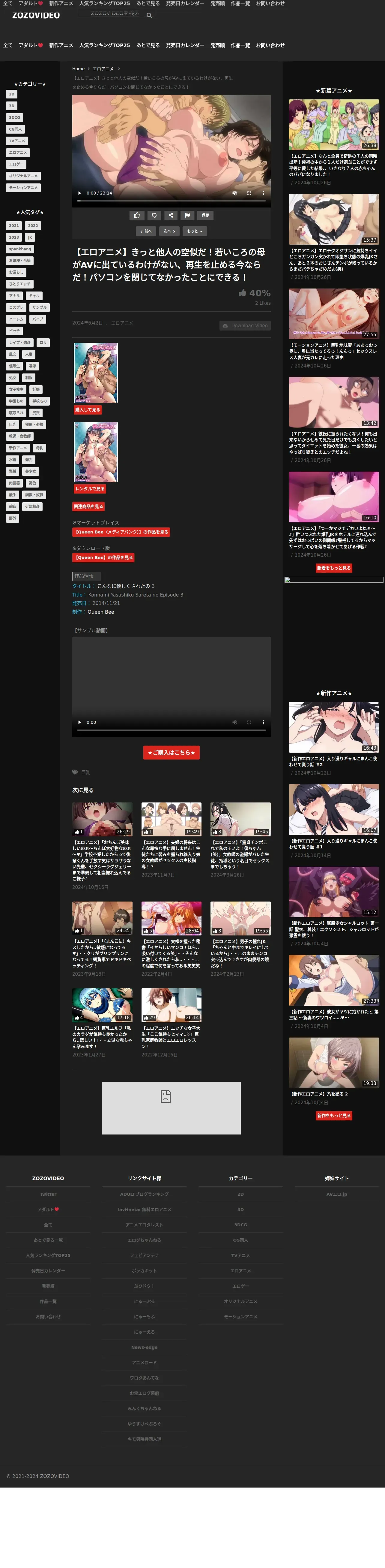Click the thumbs-up like button under the video
The width and height of the screenshot is (385, 1568).
click(137, 215)
